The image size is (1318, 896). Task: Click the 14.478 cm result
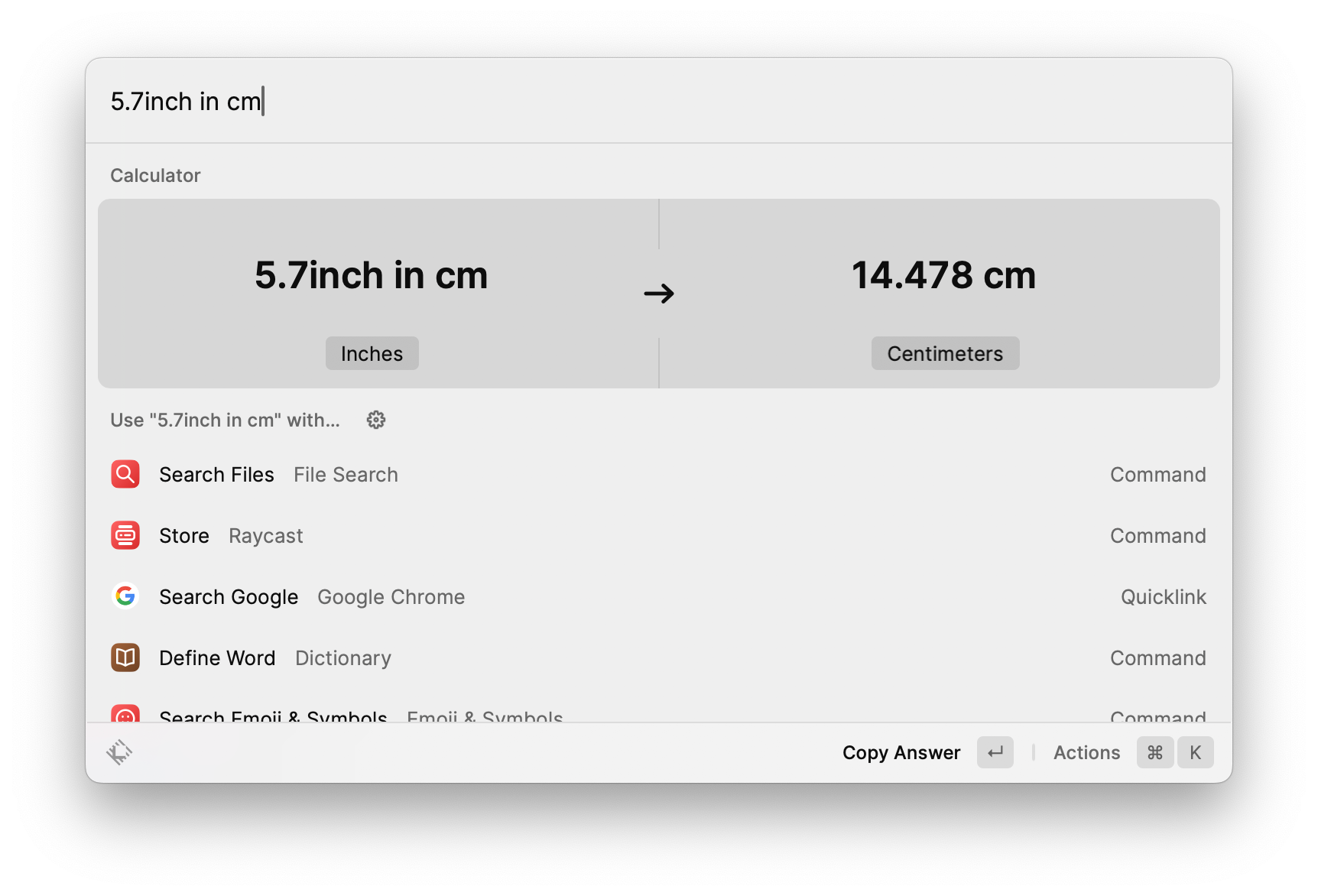click(943, 275)
